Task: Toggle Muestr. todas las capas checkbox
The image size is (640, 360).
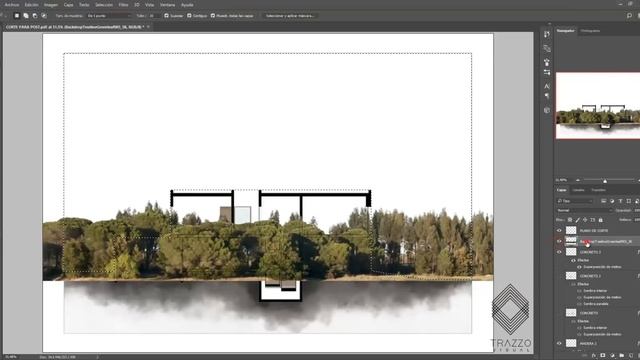Action: pyautogui.click(x=213, y=16)
